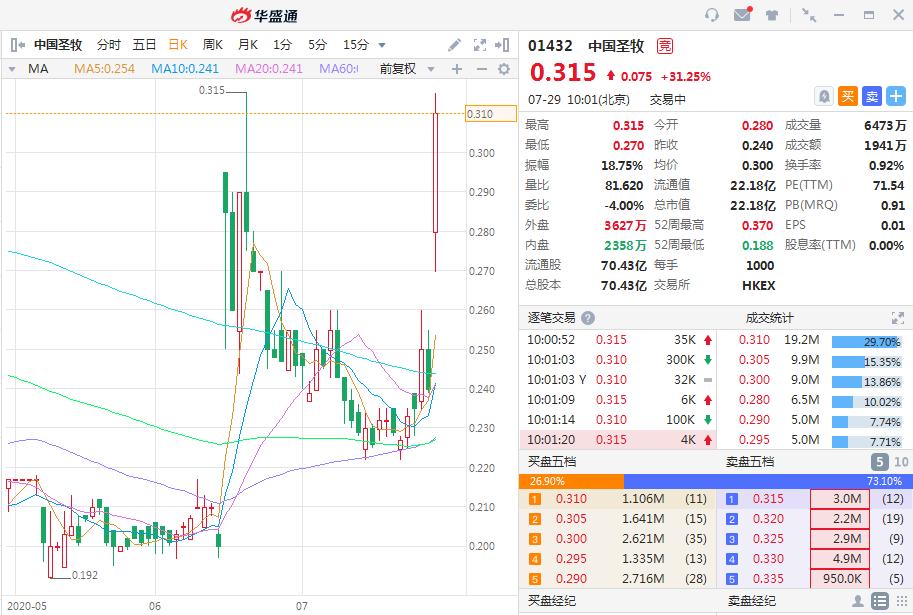Click the stock code 01432
This screenshot has width=913, height=615.
click(x=550, y=46)
